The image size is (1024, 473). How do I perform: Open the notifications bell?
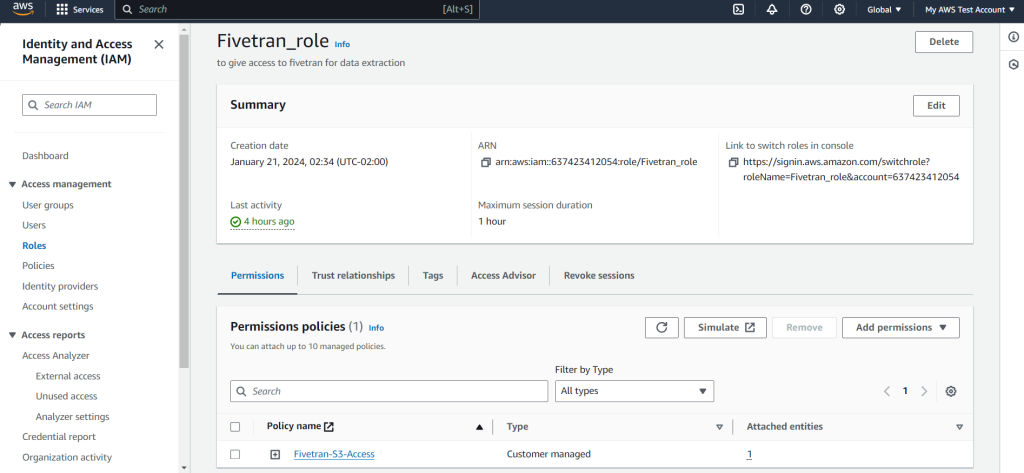click(772, 9)
